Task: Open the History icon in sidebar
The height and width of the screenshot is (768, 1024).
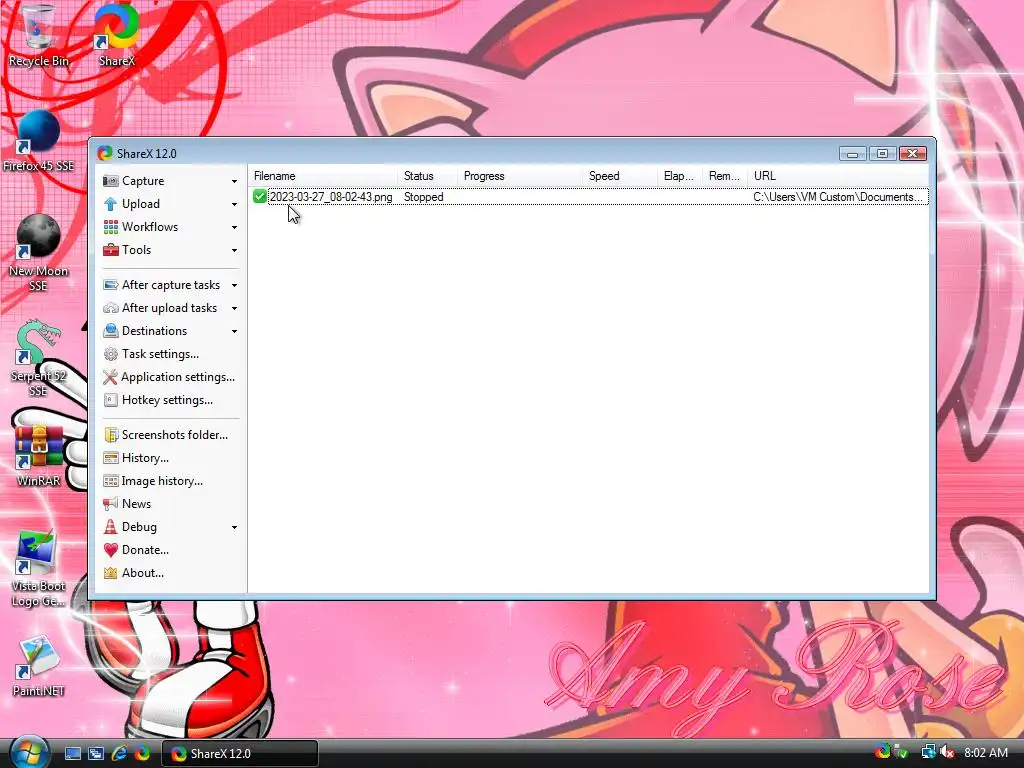Action: 110,458
